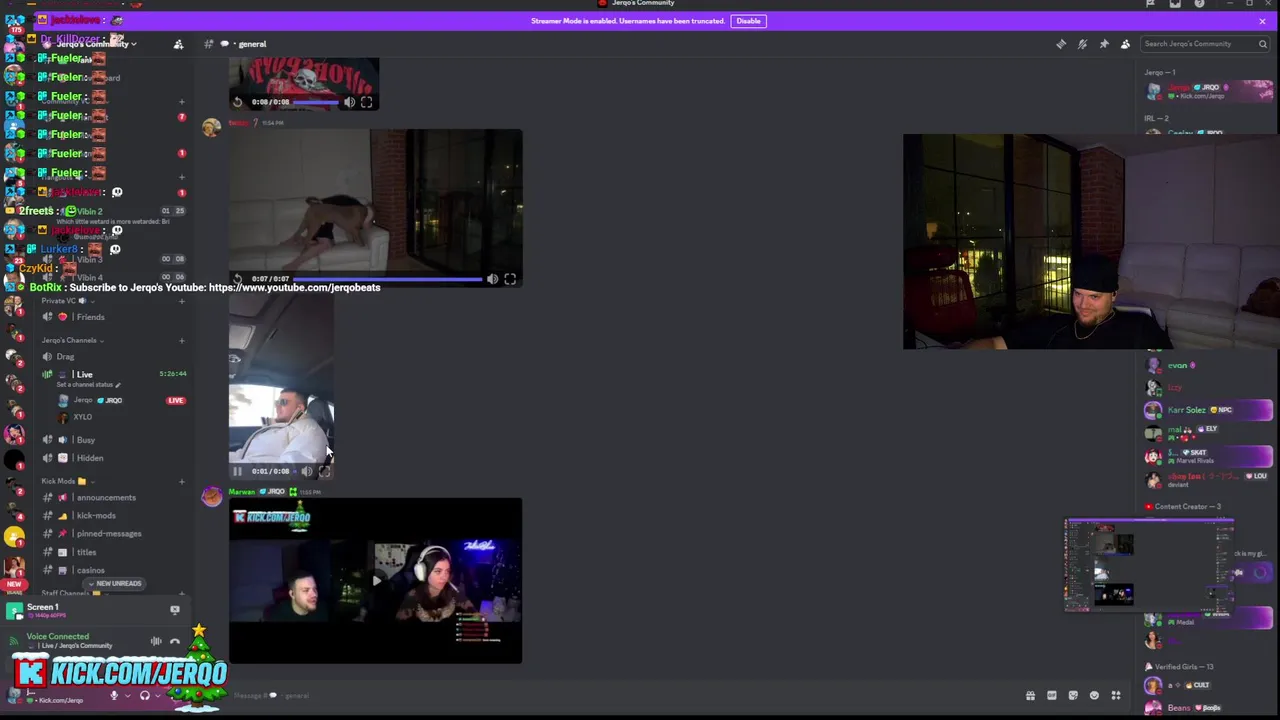The width and height of the screenshot is (1280, 720).
Task: Stop streaming Screen 1
Action: point(175,609)
